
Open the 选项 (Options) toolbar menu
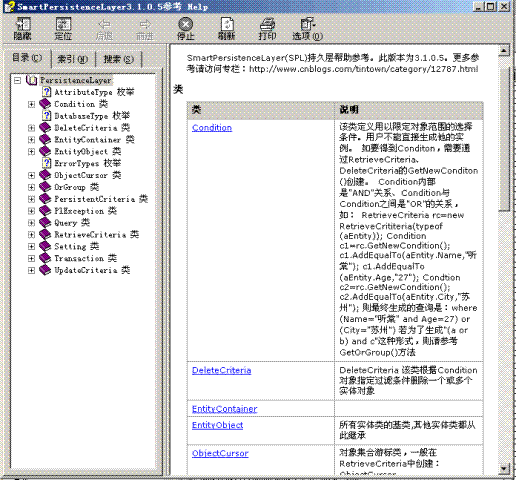(x=308, y=29)
